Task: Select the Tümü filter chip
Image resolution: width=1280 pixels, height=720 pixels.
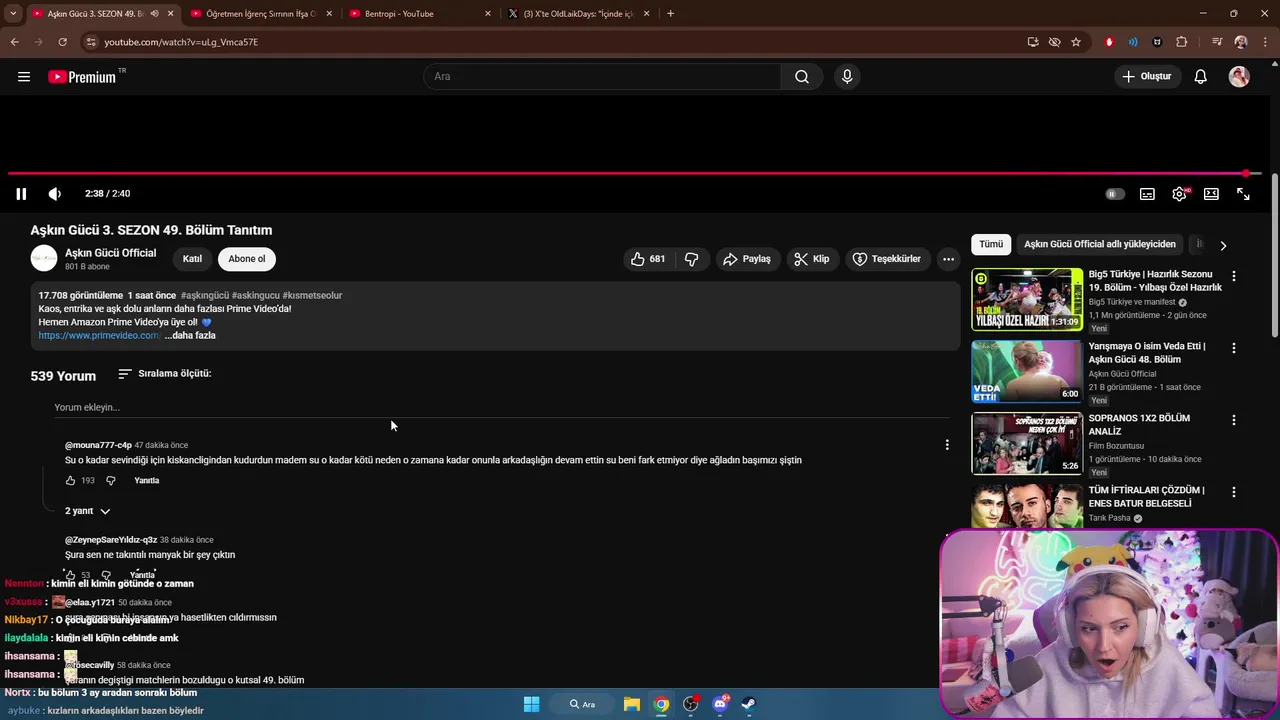Action: [x=991, y=244]
